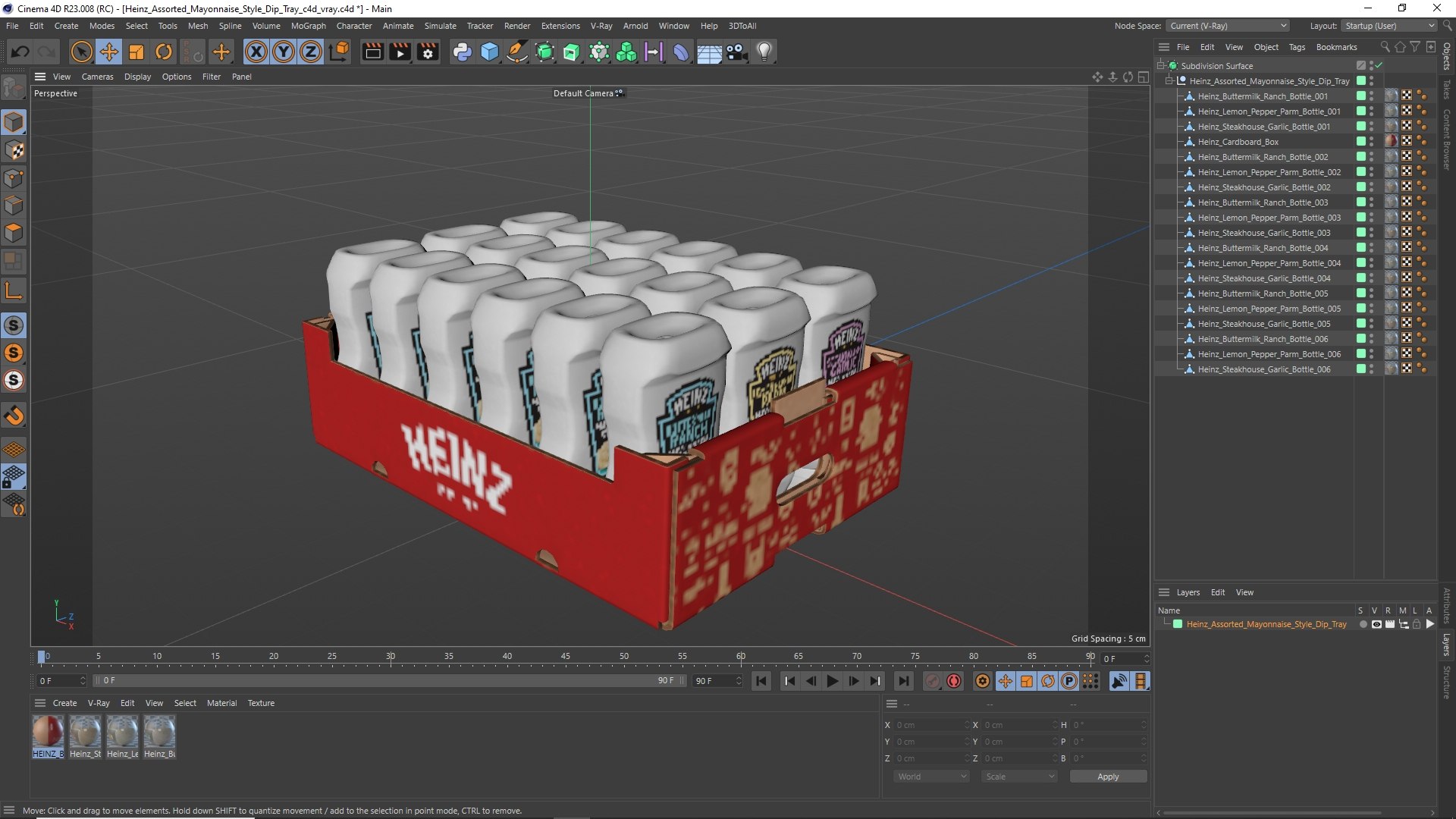Collapse Heinz_Assorted_Mayonnaise_Style_Dip_Tray null object
The image size is (1456, 819).
point(1169,81)
